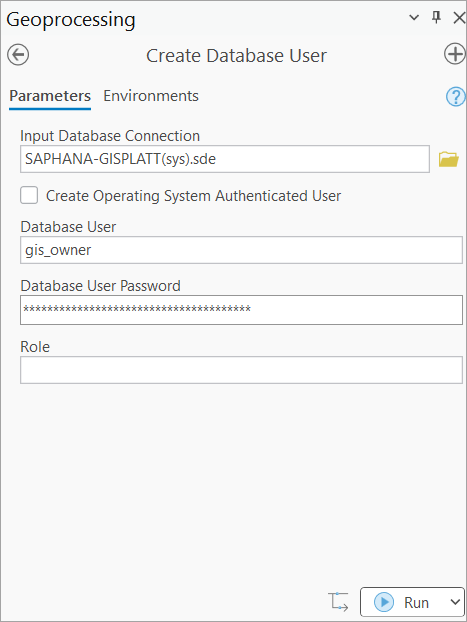
Task: Browse for a database connection folder
Action: tap(449, 159)
